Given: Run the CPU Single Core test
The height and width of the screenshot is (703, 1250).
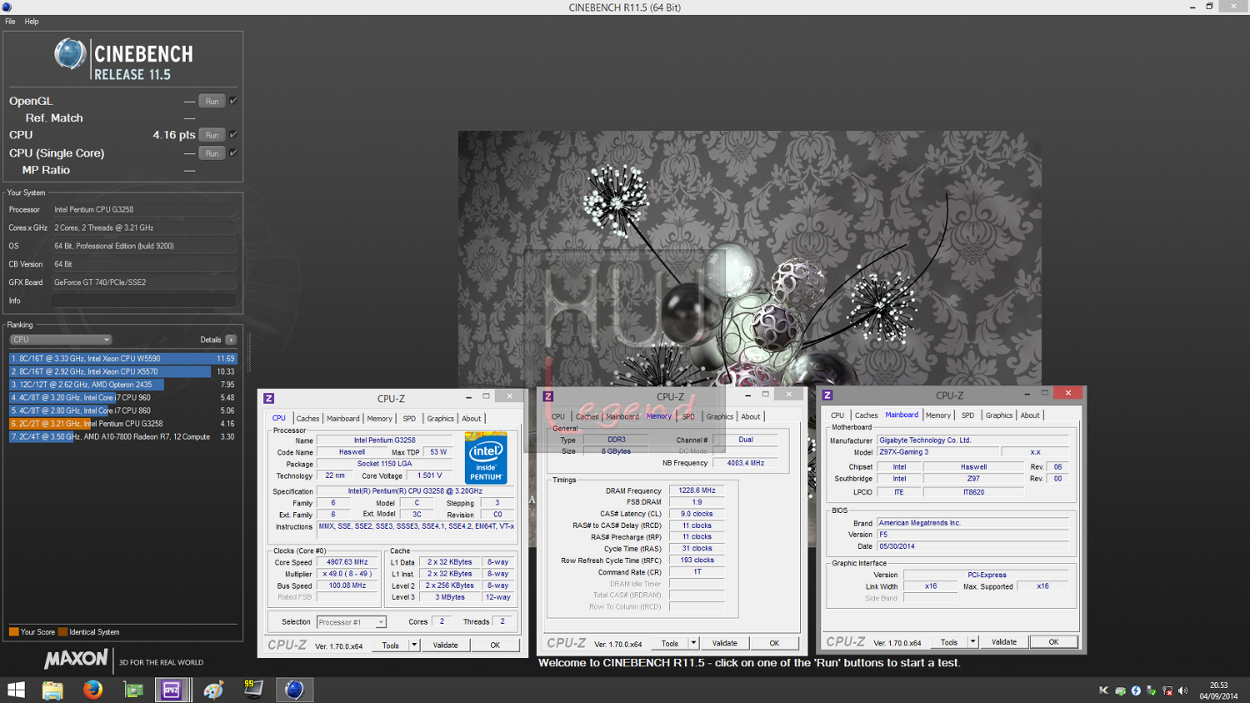Looking at the screenshot, I should click(x=212, y=153).
